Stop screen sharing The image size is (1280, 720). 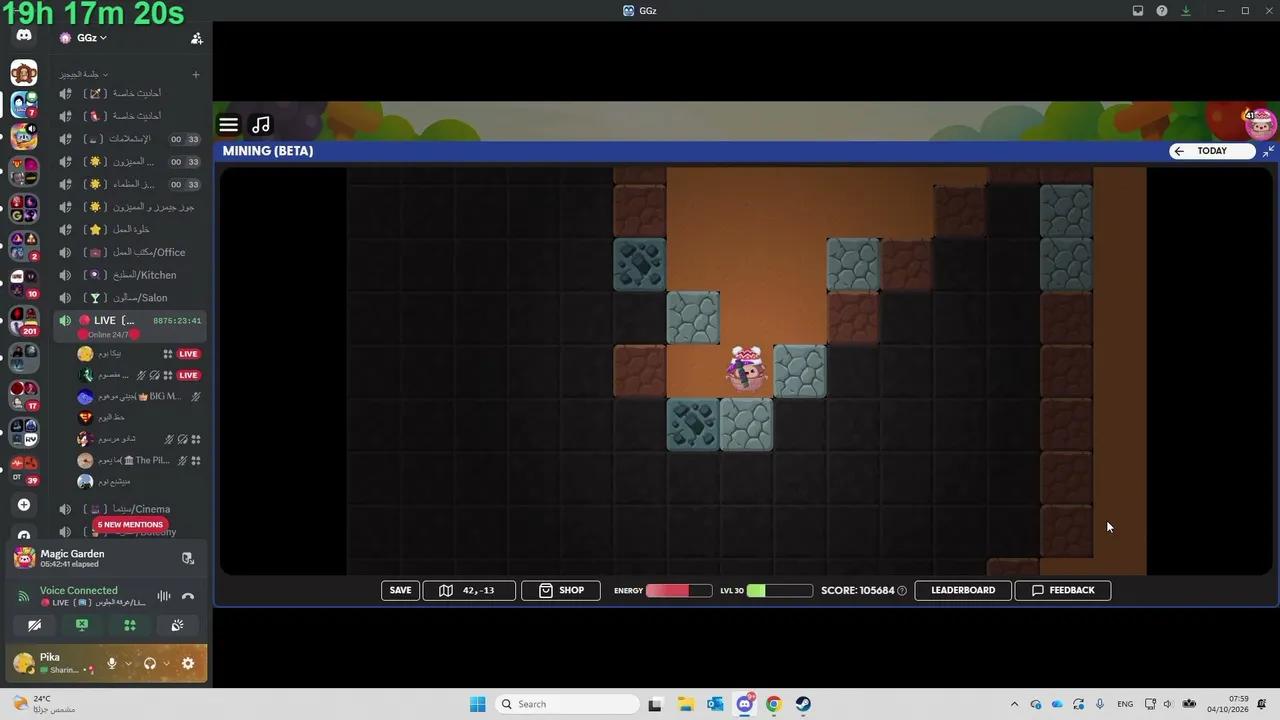point(82,625)
